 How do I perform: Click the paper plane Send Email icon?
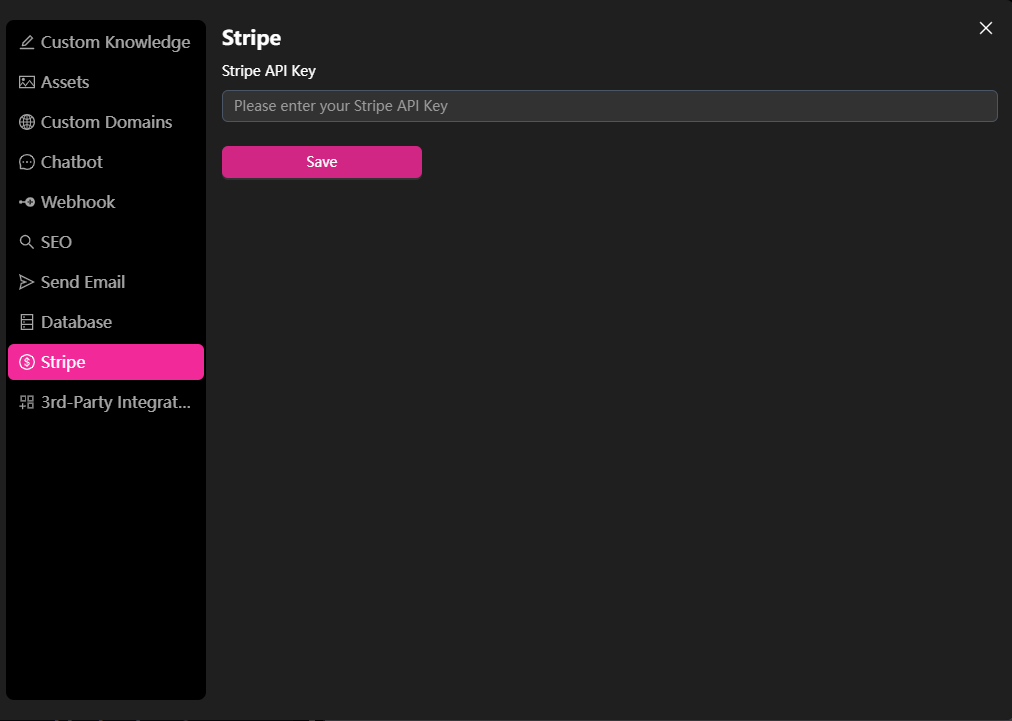27,282
